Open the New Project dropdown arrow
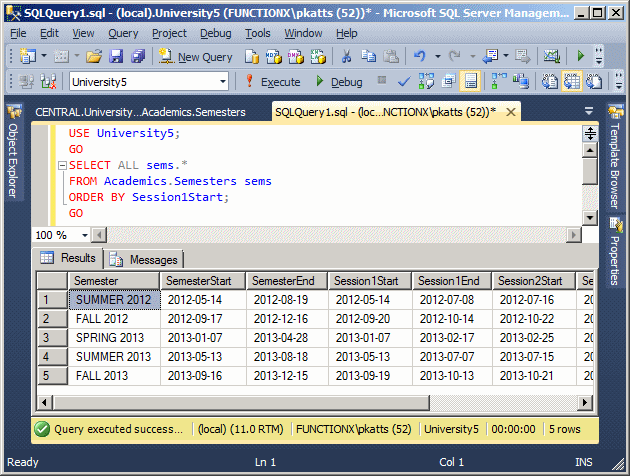The height and width of the screenshot is (476, 630). tap(44, 56)
